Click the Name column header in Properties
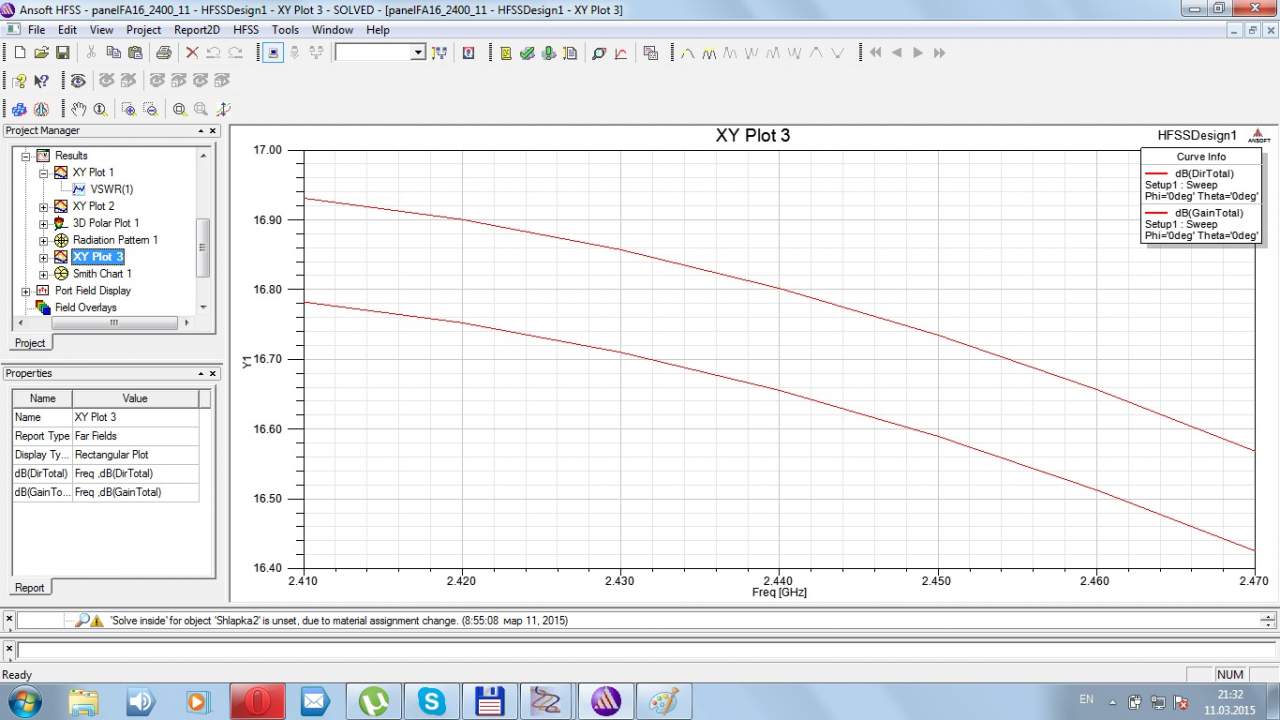This screenshot has width=1280, height=720. (x=42, y=398)
